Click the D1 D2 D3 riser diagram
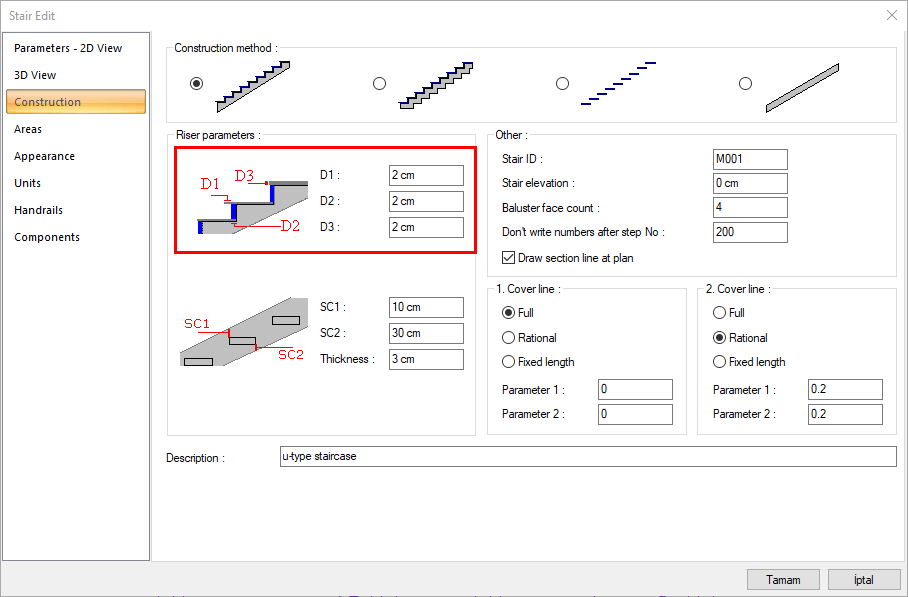 point(252,201)
